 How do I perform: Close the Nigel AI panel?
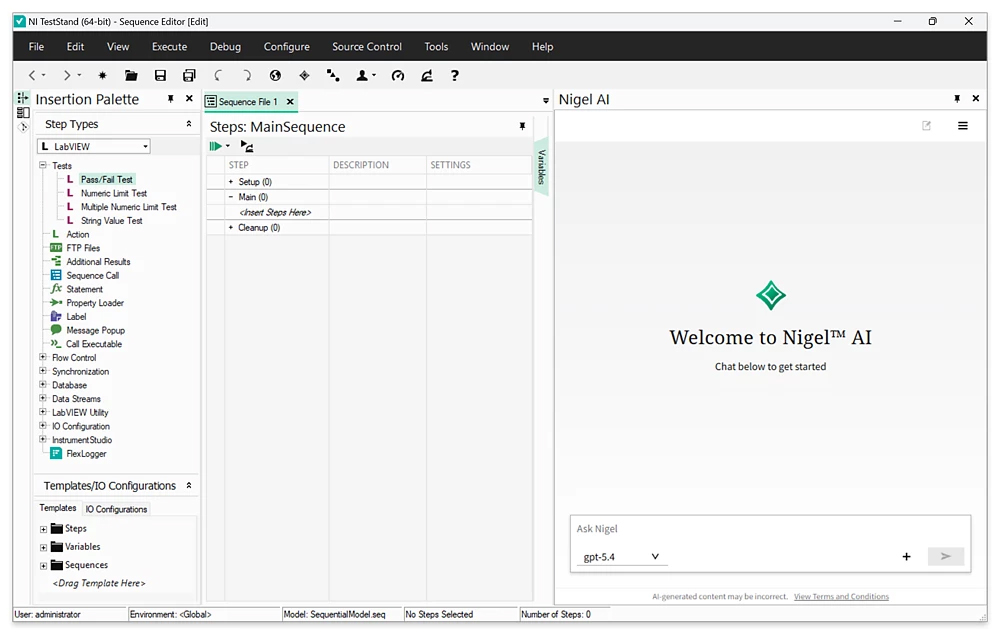click(976, 98)
